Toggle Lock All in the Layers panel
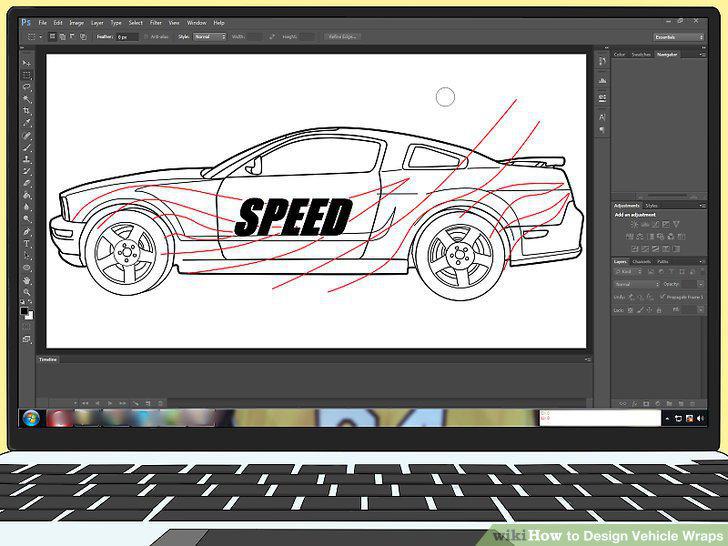Image resolution: width=728 pixels, height=546 pixels. [659, 310]
